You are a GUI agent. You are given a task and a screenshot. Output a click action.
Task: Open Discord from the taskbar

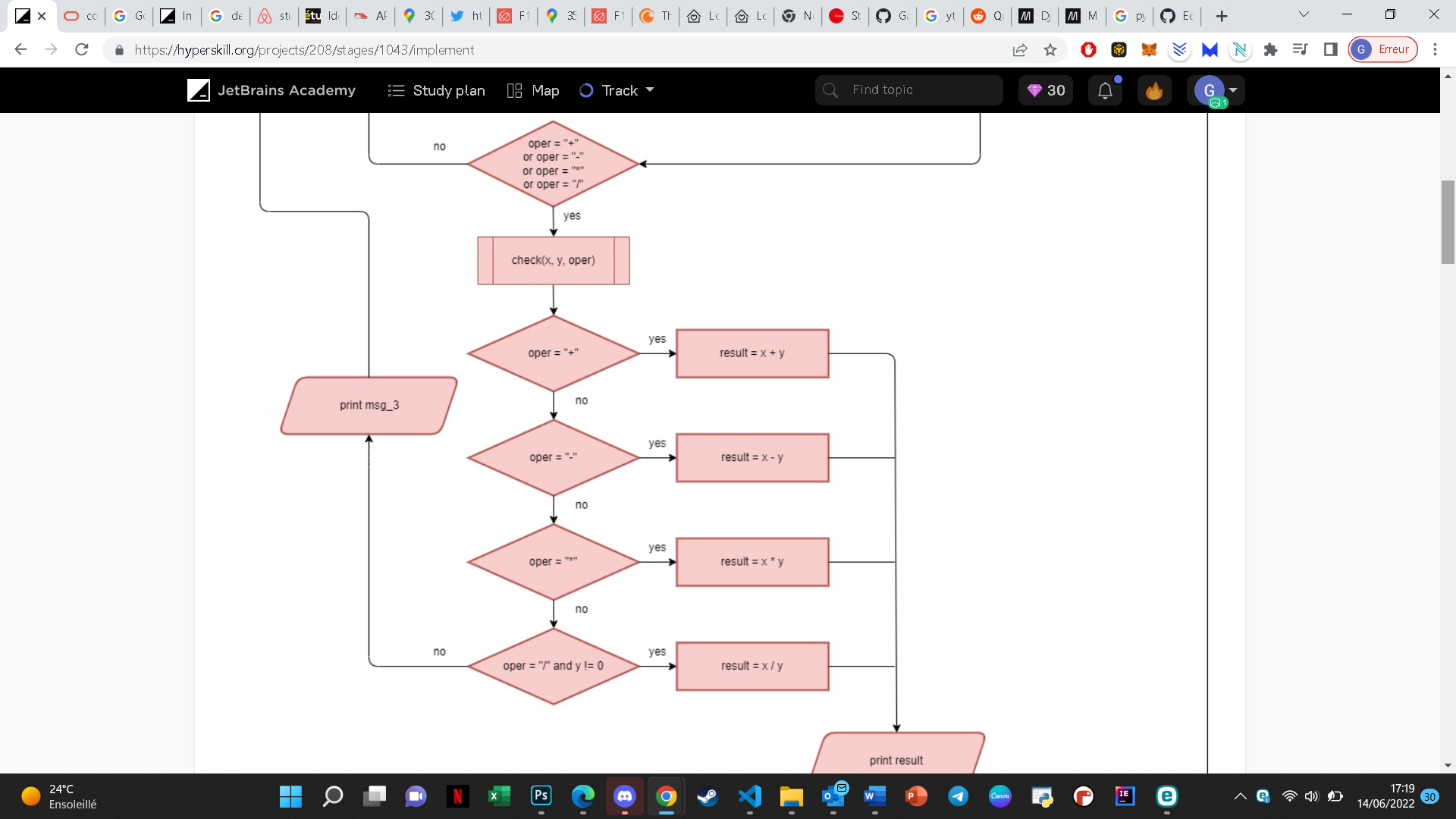click(x=624, y=796)
